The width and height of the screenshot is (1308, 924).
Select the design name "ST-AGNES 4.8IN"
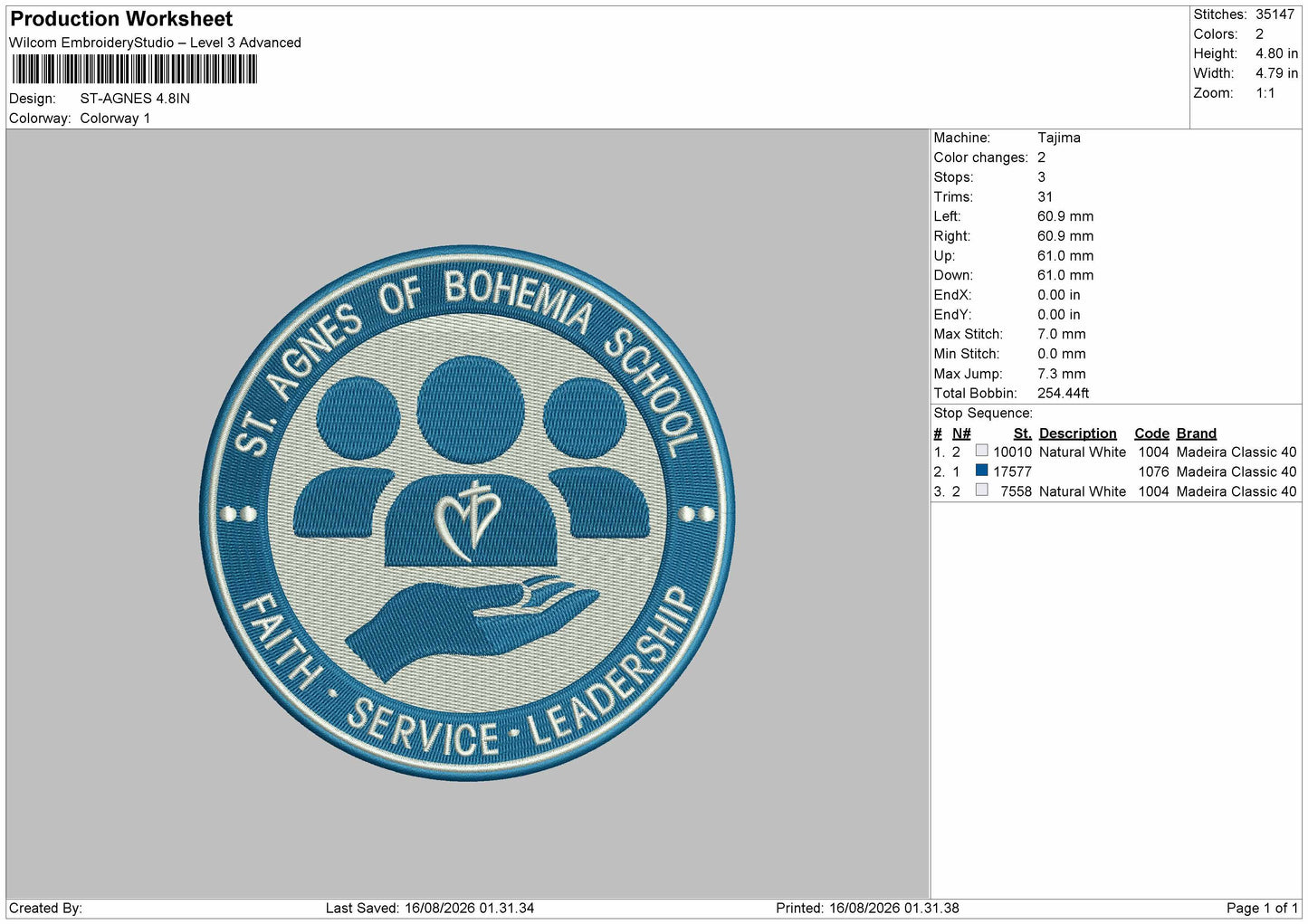pos(135,99)
